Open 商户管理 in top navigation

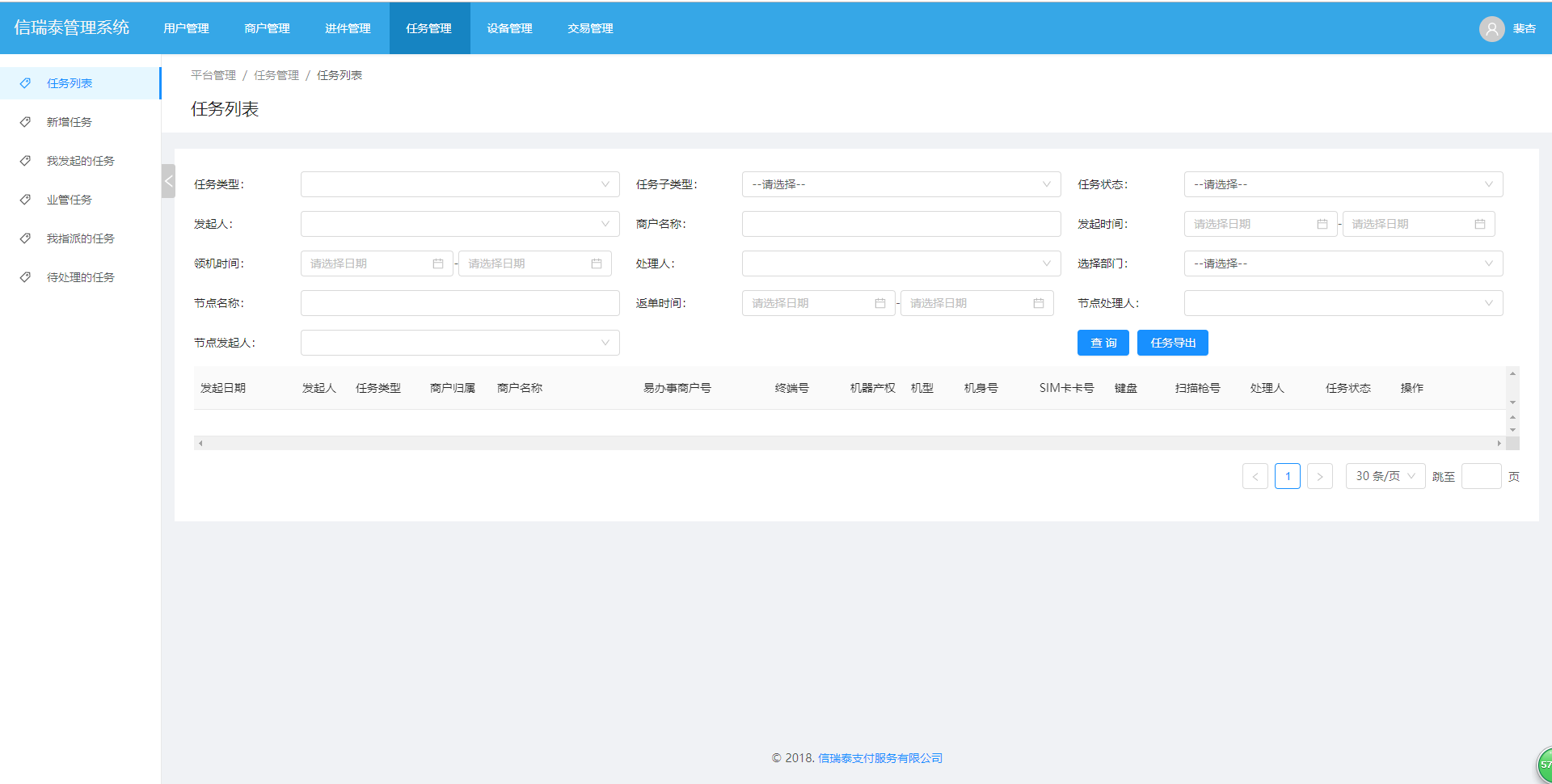coord(267,28)
